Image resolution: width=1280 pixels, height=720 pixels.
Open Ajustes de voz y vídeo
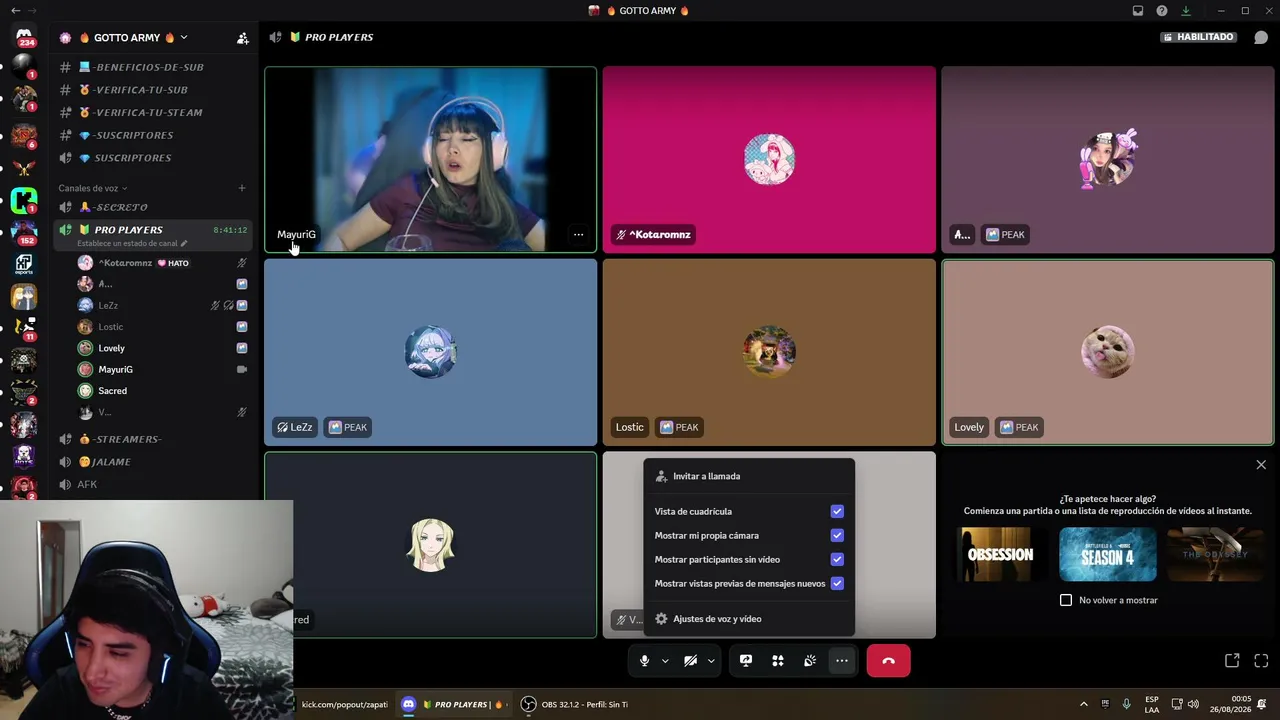(x=749, y=619)
